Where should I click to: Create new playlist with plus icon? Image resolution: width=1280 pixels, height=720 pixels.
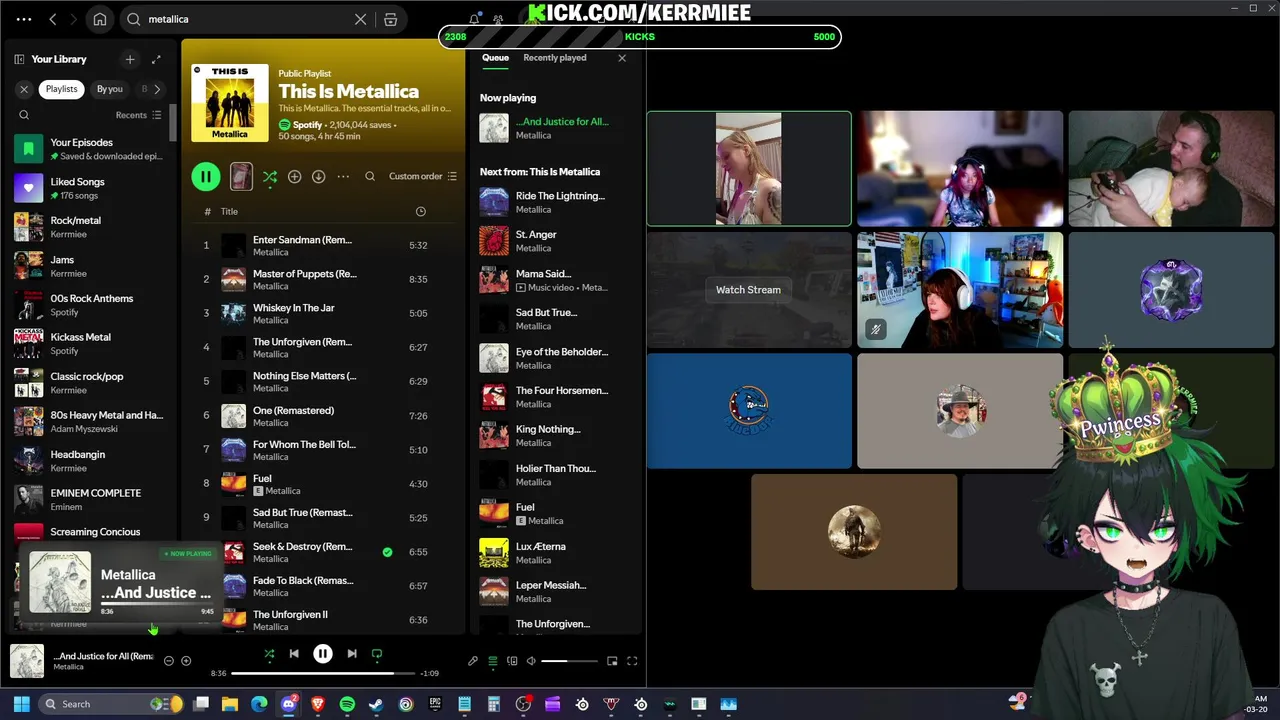tap(130, 59)
